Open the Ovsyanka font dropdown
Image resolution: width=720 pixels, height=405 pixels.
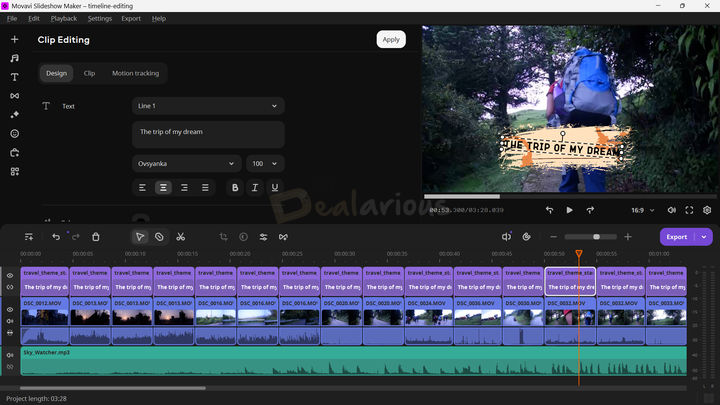pyautogui.click(x=186, y=163)
